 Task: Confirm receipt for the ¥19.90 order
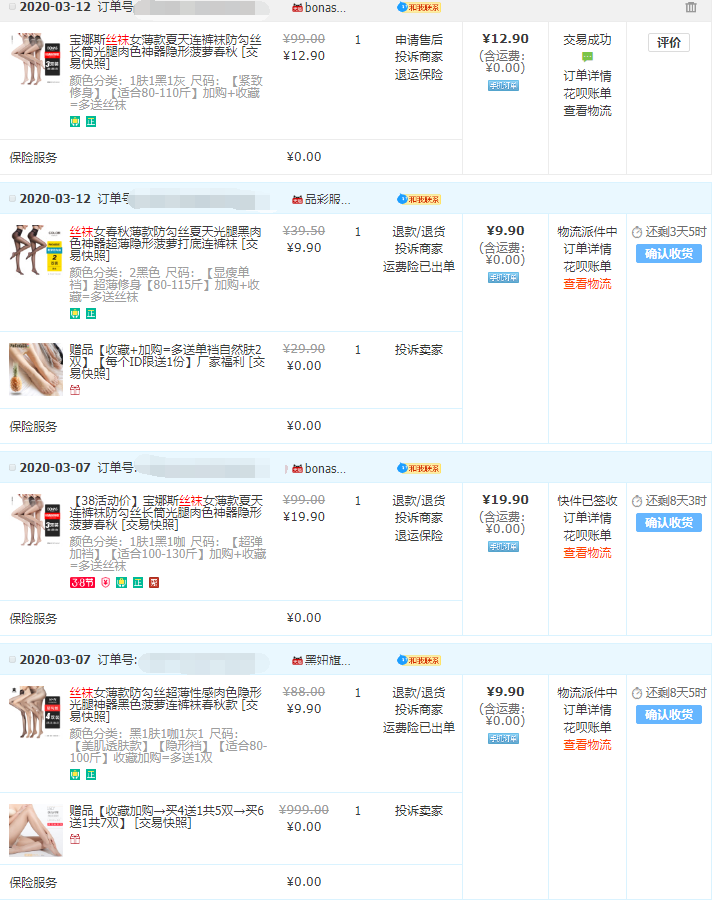click(669, 523)
